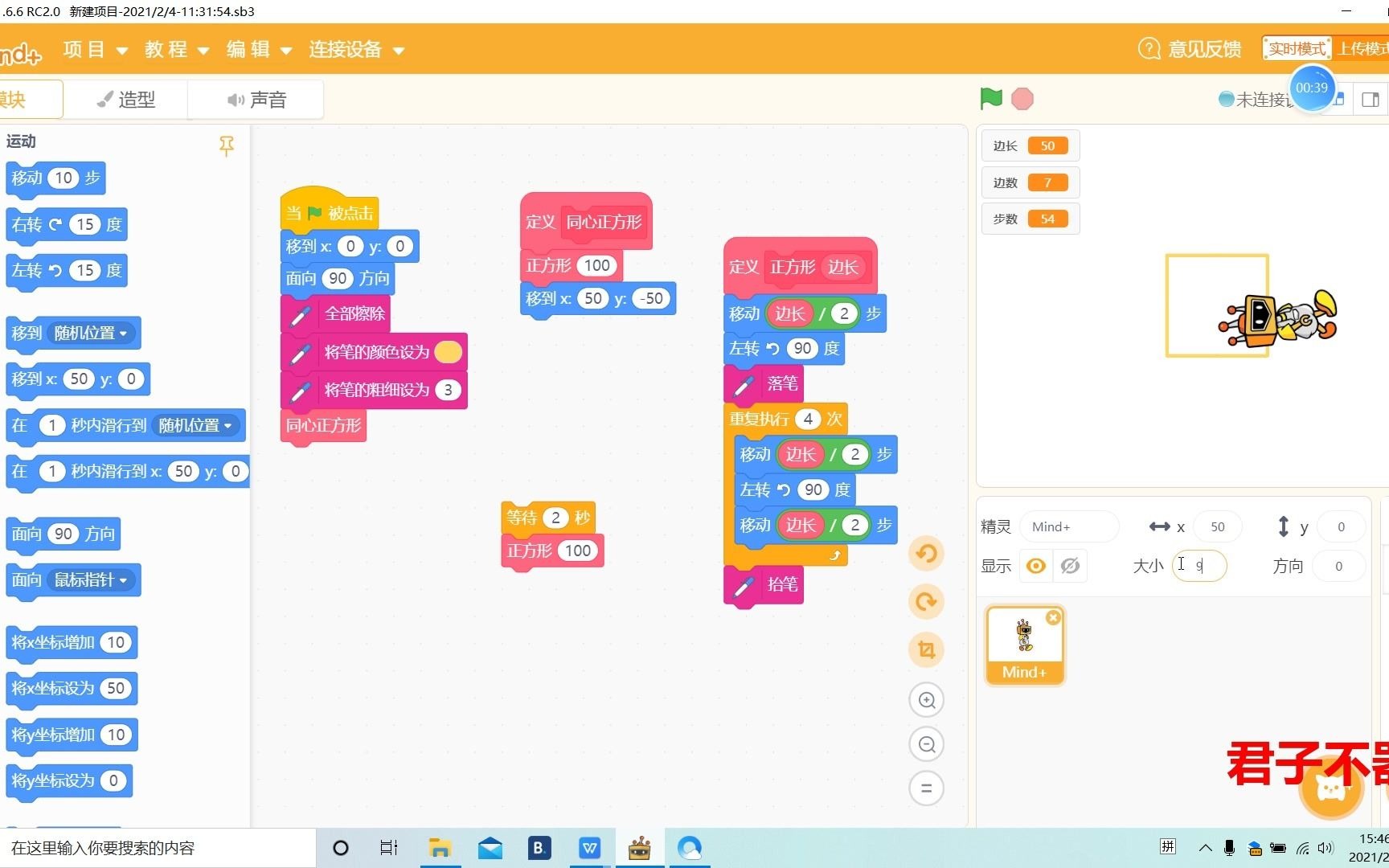Click the zoom-in magnifier on code area

pos(926,699)
